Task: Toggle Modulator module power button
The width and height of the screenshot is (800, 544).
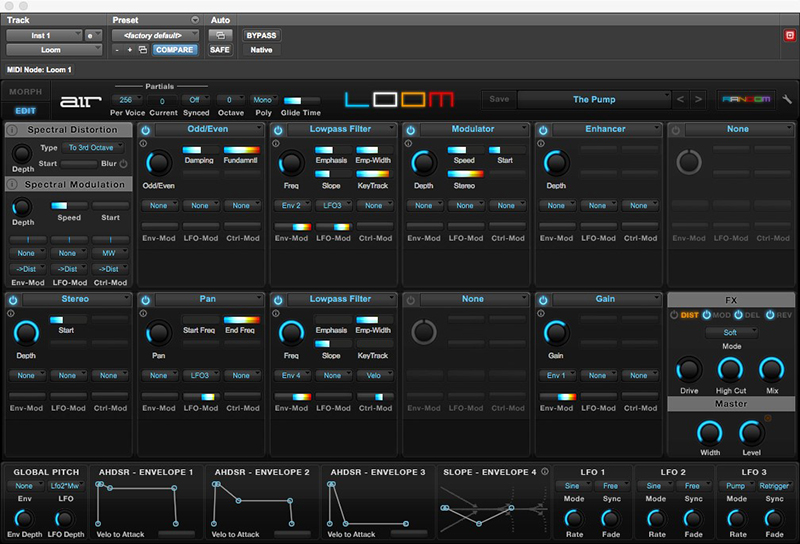Action: [411, 130]
